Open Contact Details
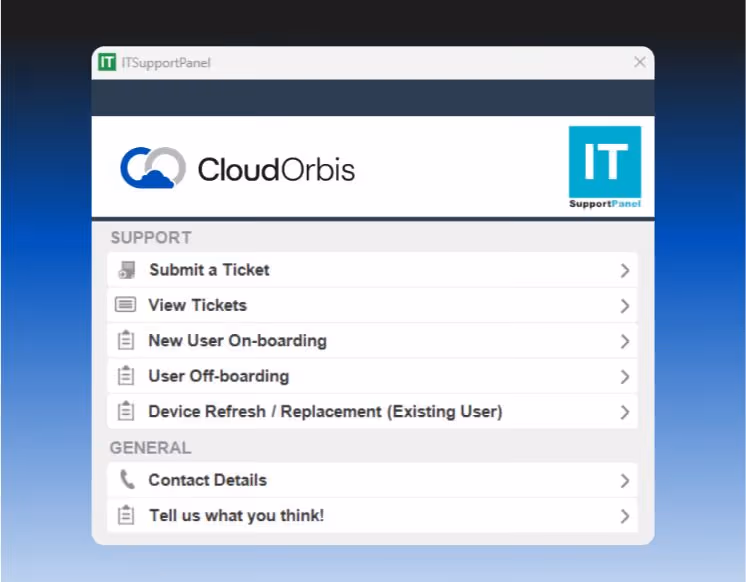 tap(373, 480)
